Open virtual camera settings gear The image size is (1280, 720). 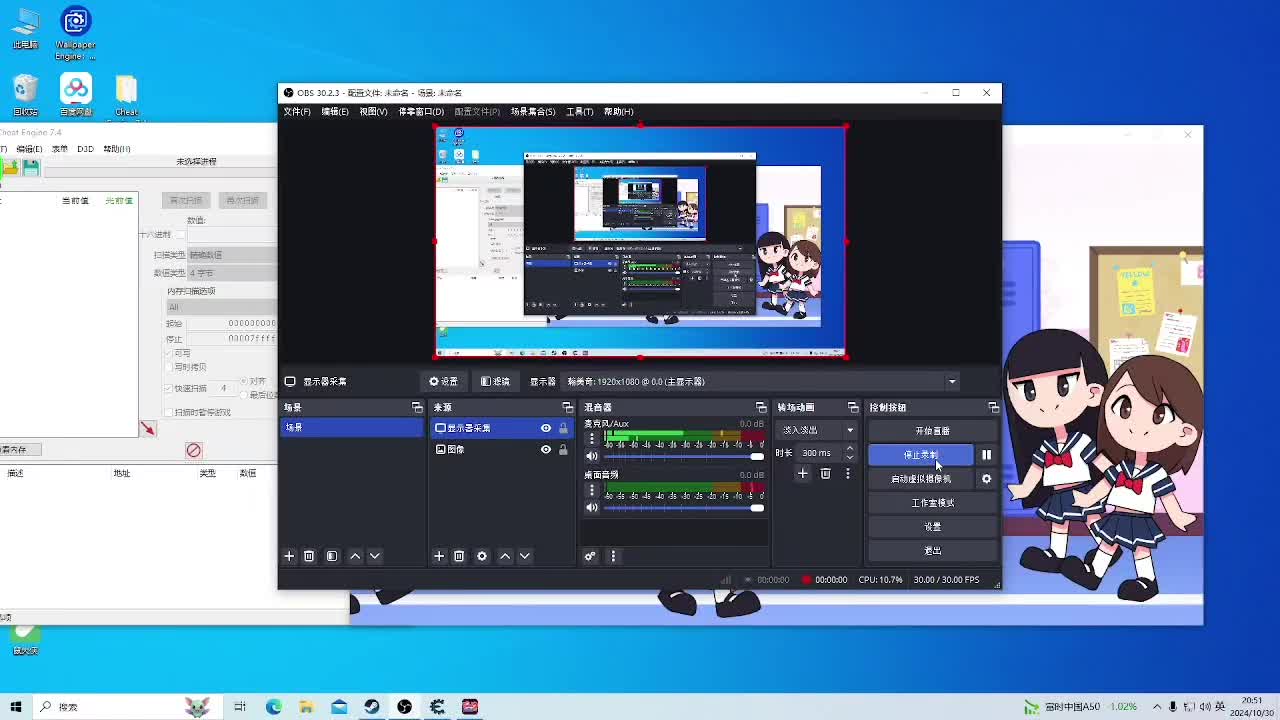point(986,479)
